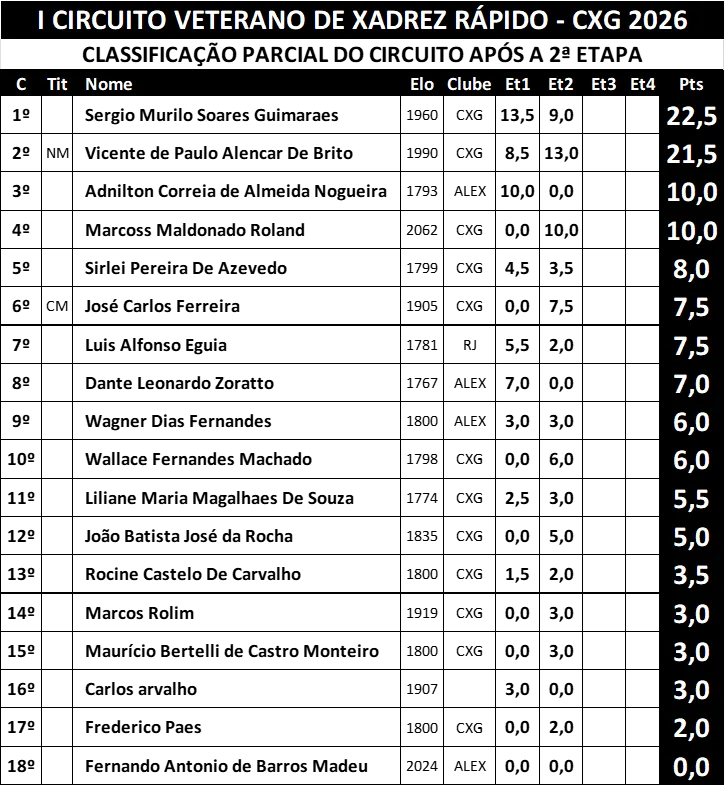The width and height of the screenshot is (725, 786).
Task: Select the 22,5 points cell
Action: [x=691, y=117]
